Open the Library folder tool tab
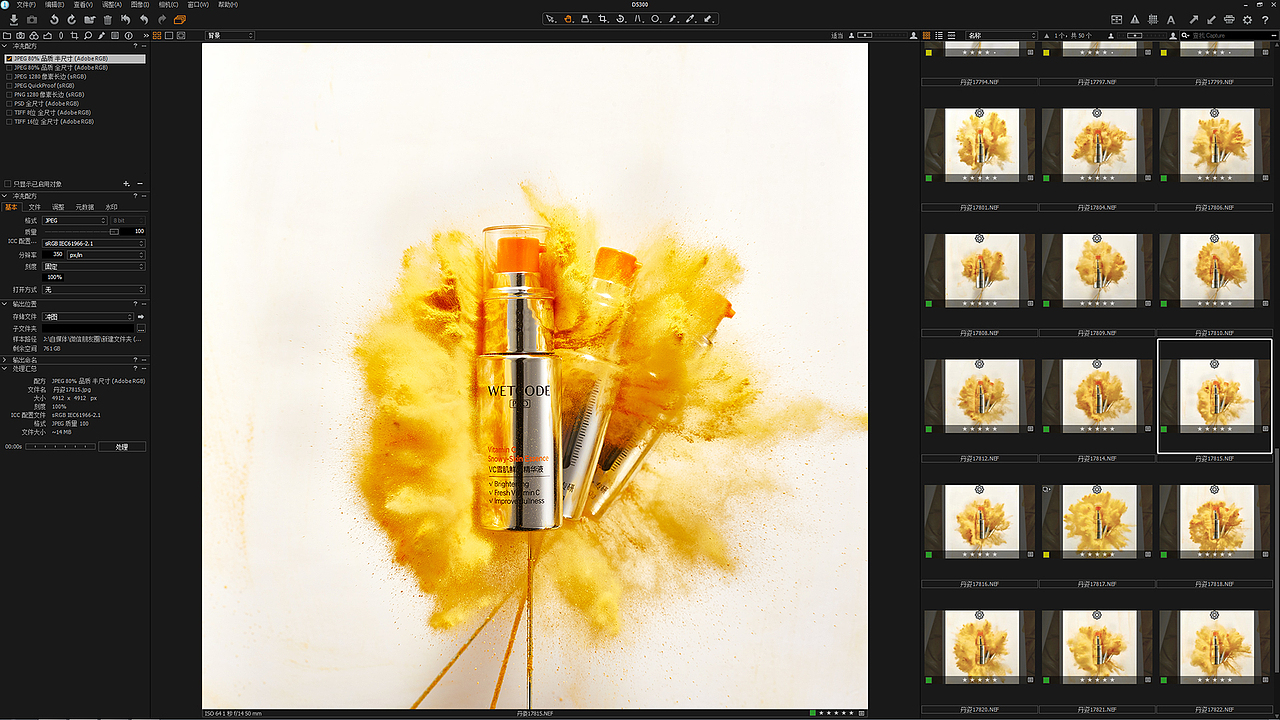Image resolution: width=1280 pixels, height=720 pixels. point(7,35)
